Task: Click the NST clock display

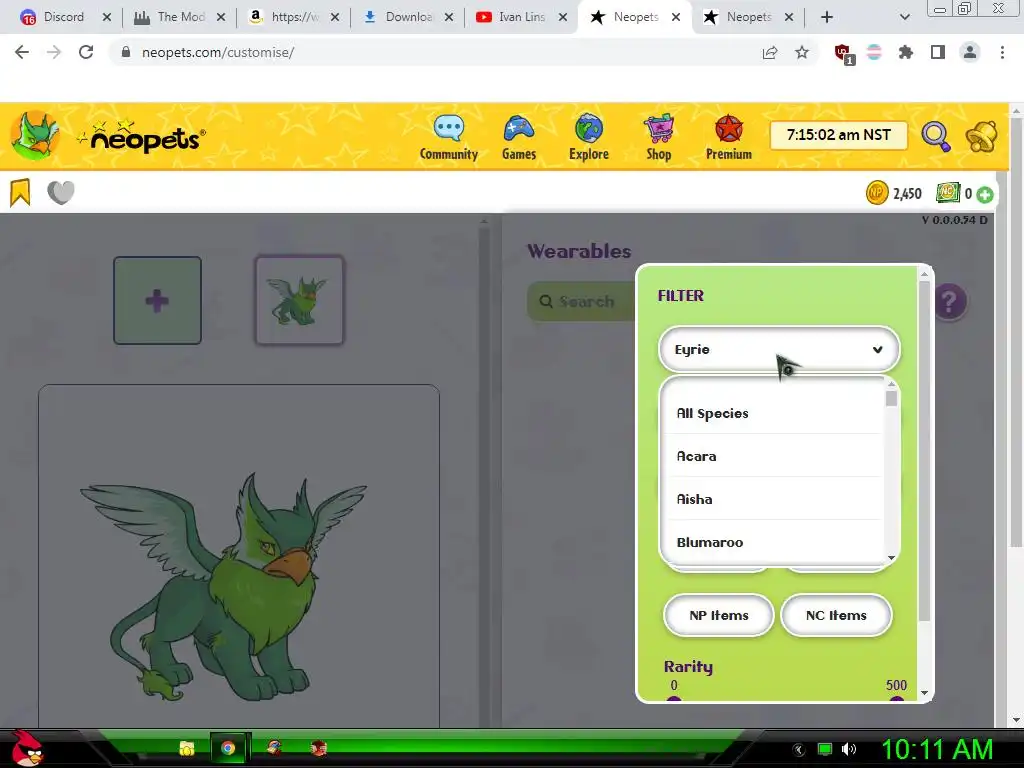Action: click(x=839, y=135)
